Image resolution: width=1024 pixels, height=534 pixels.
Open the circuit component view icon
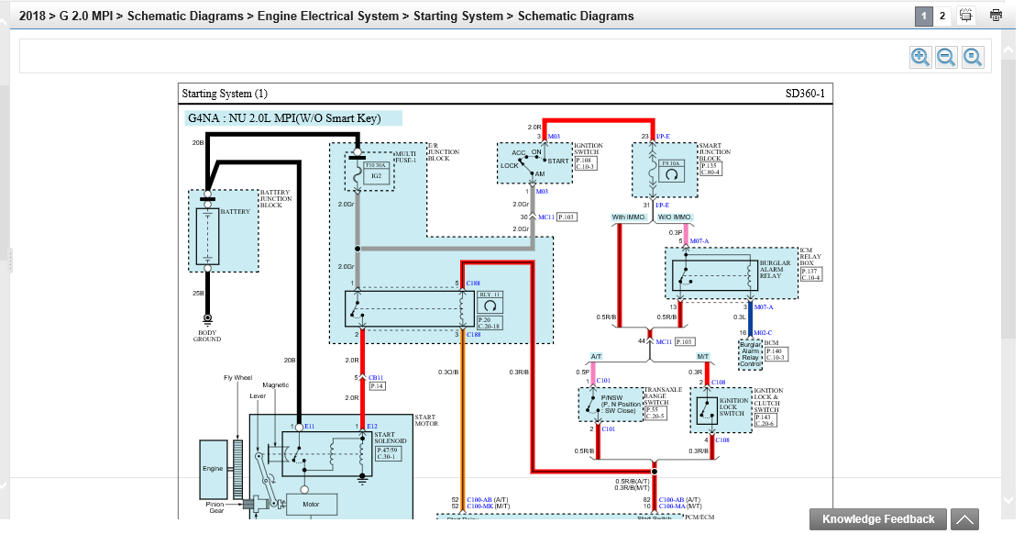tap(966, 16)
